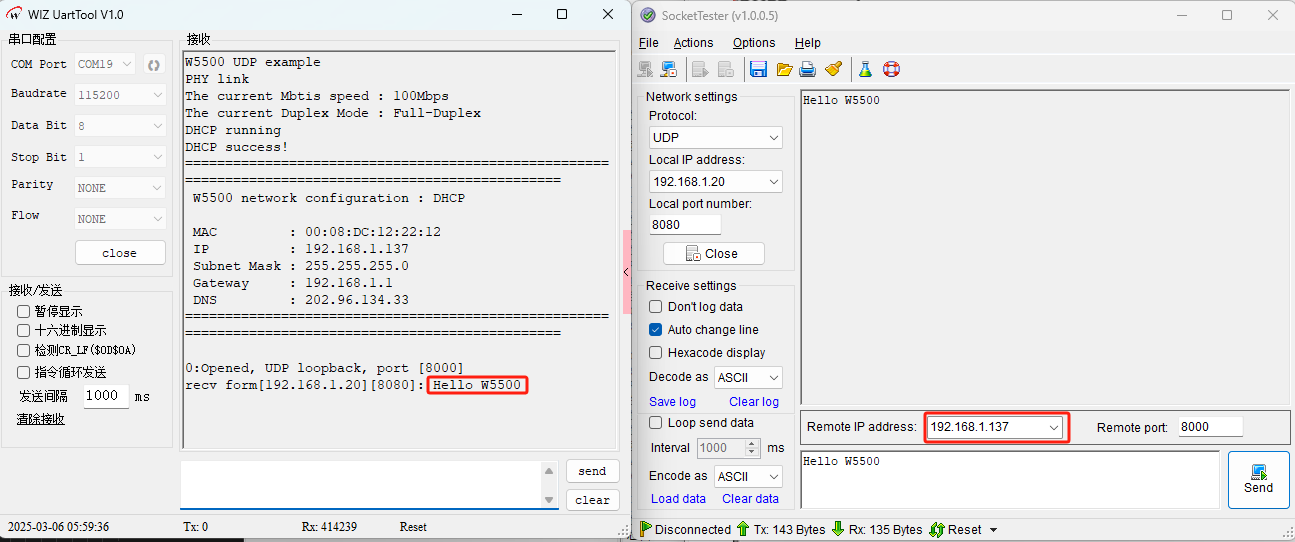Click the red lifebuoy help icon

coord(891,69)
